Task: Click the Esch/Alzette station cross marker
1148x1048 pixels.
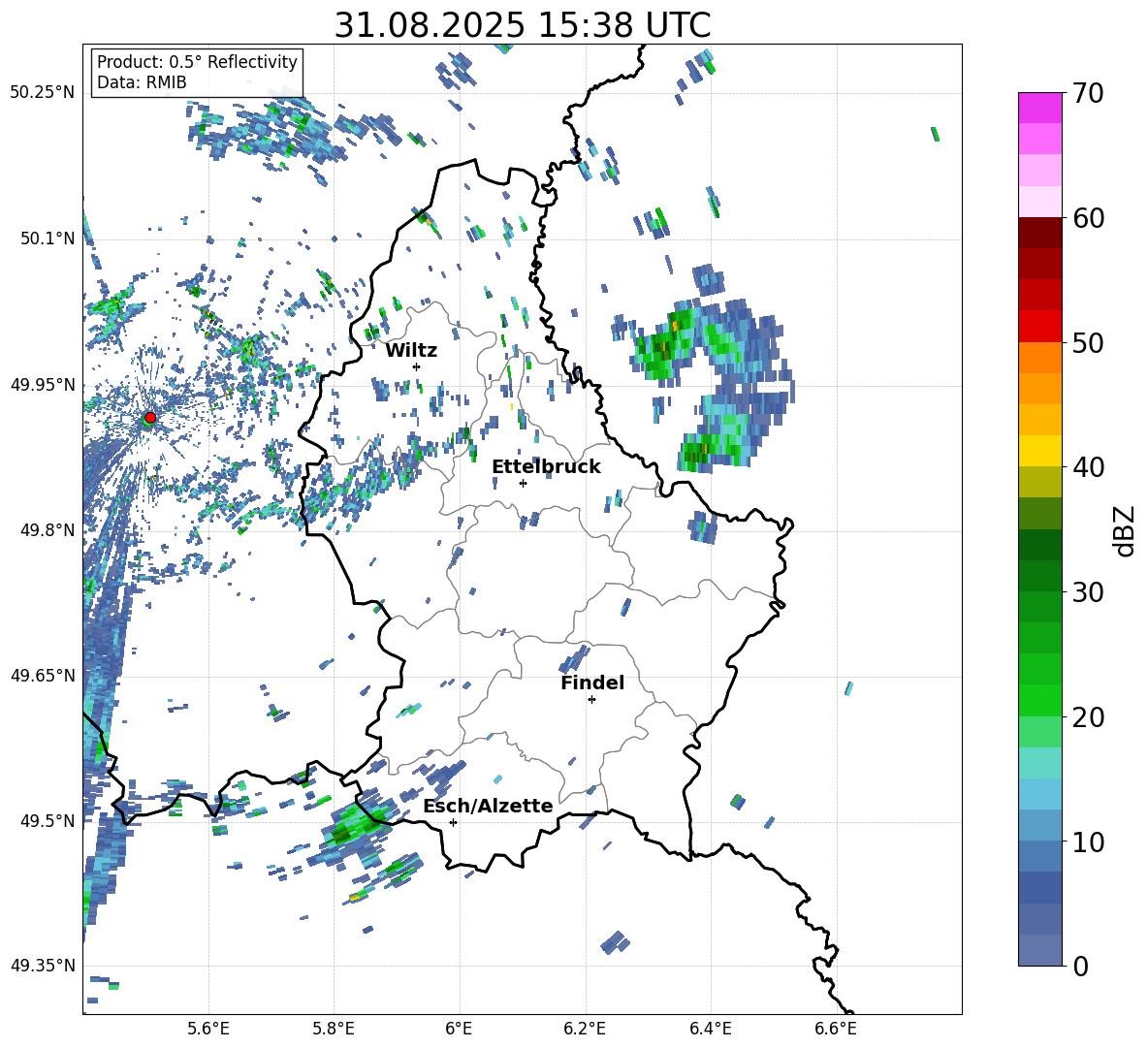Action: tap(453, 822)
